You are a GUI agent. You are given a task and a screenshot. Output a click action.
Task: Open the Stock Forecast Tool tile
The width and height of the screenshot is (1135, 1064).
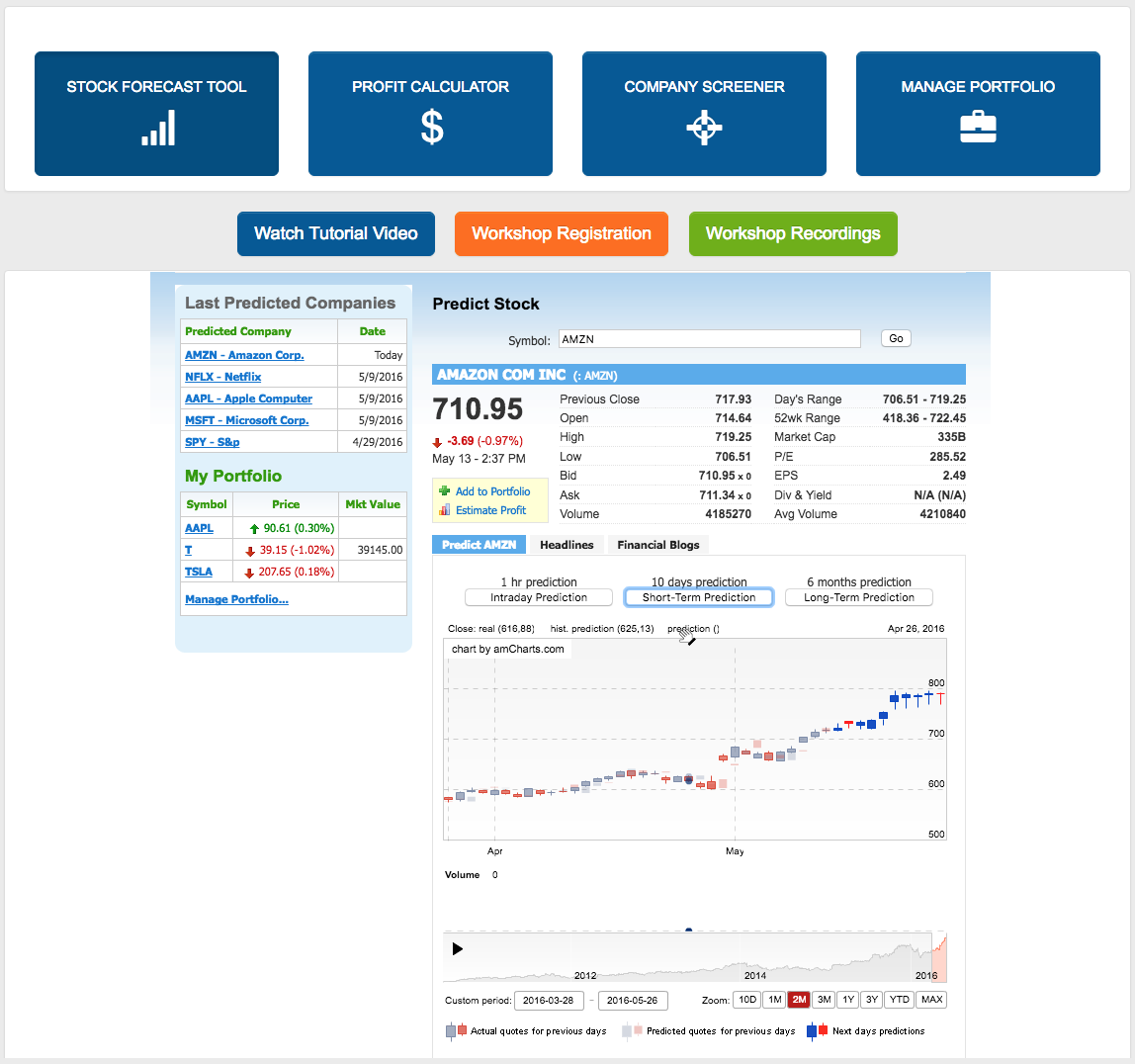click(x=156, y=114)
